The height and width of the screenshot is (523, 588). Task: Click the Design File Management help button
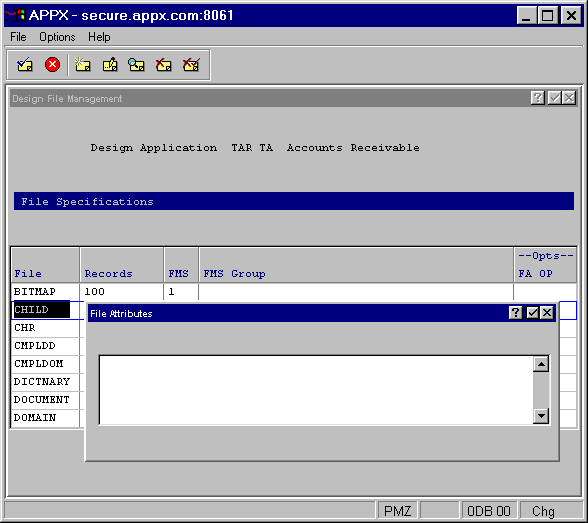point(537,98)
